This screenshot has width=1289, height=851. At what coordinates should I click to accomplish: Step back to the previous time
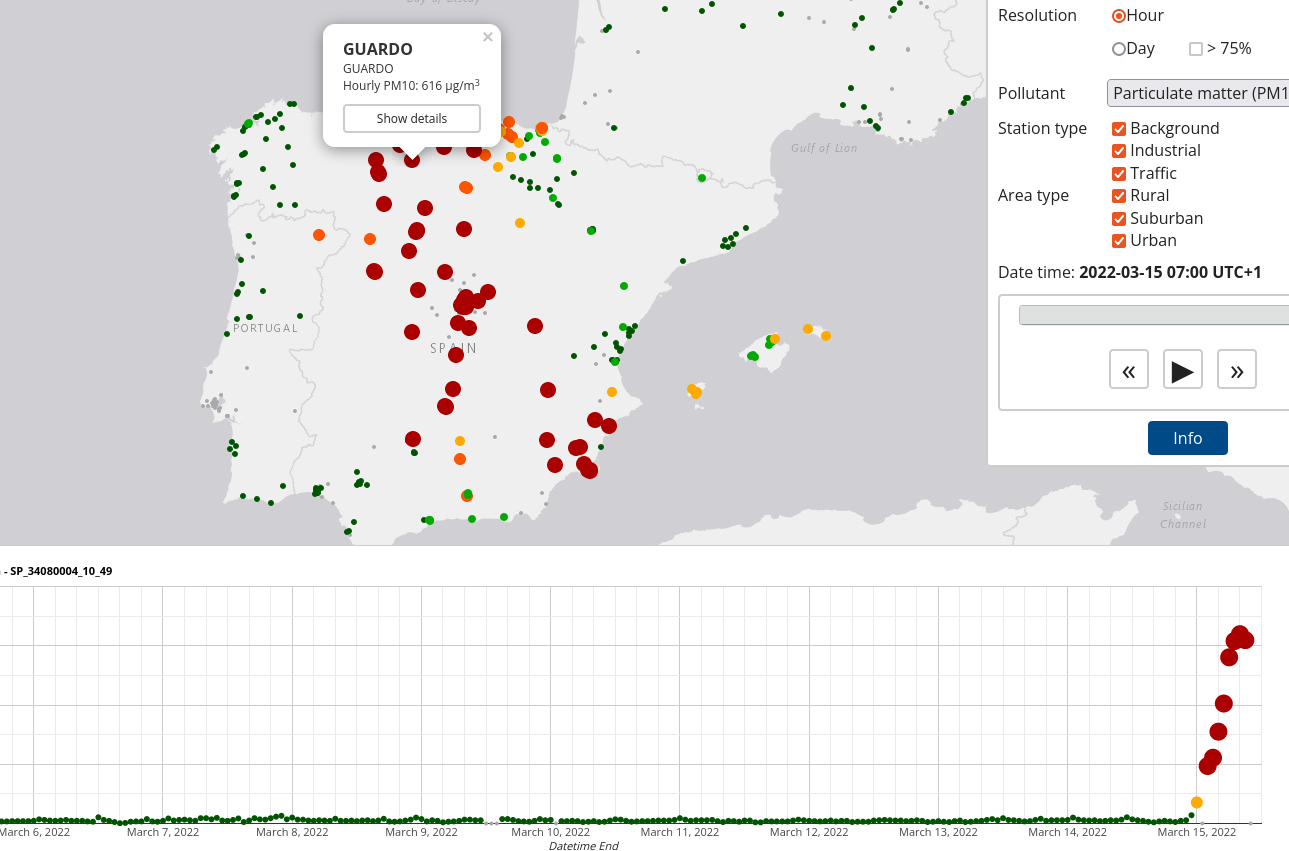(x=1129, y=369)
